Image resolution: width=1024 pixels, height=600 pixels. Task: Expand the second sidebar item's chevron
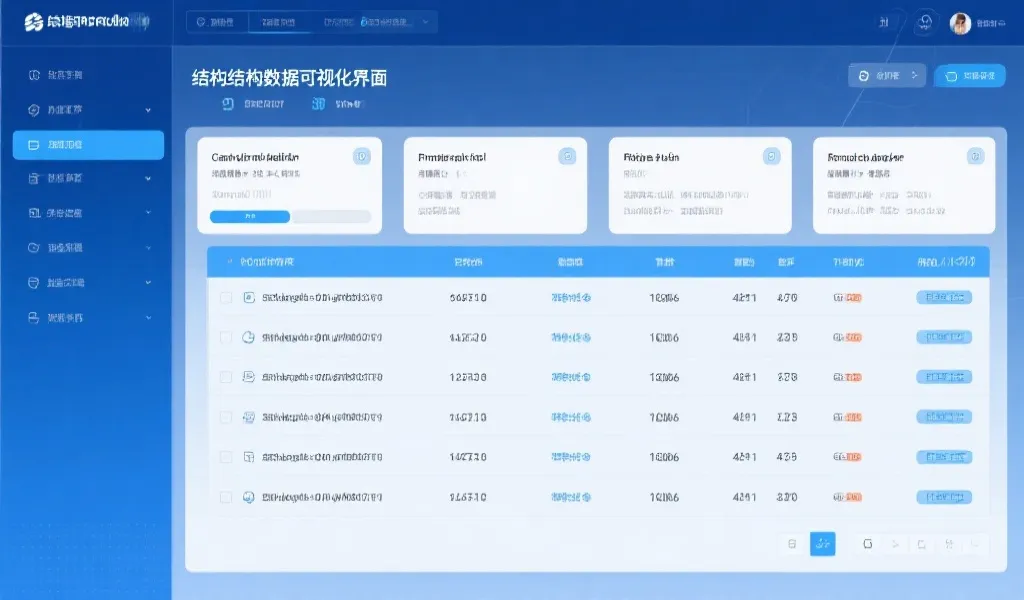coord(148,110)
